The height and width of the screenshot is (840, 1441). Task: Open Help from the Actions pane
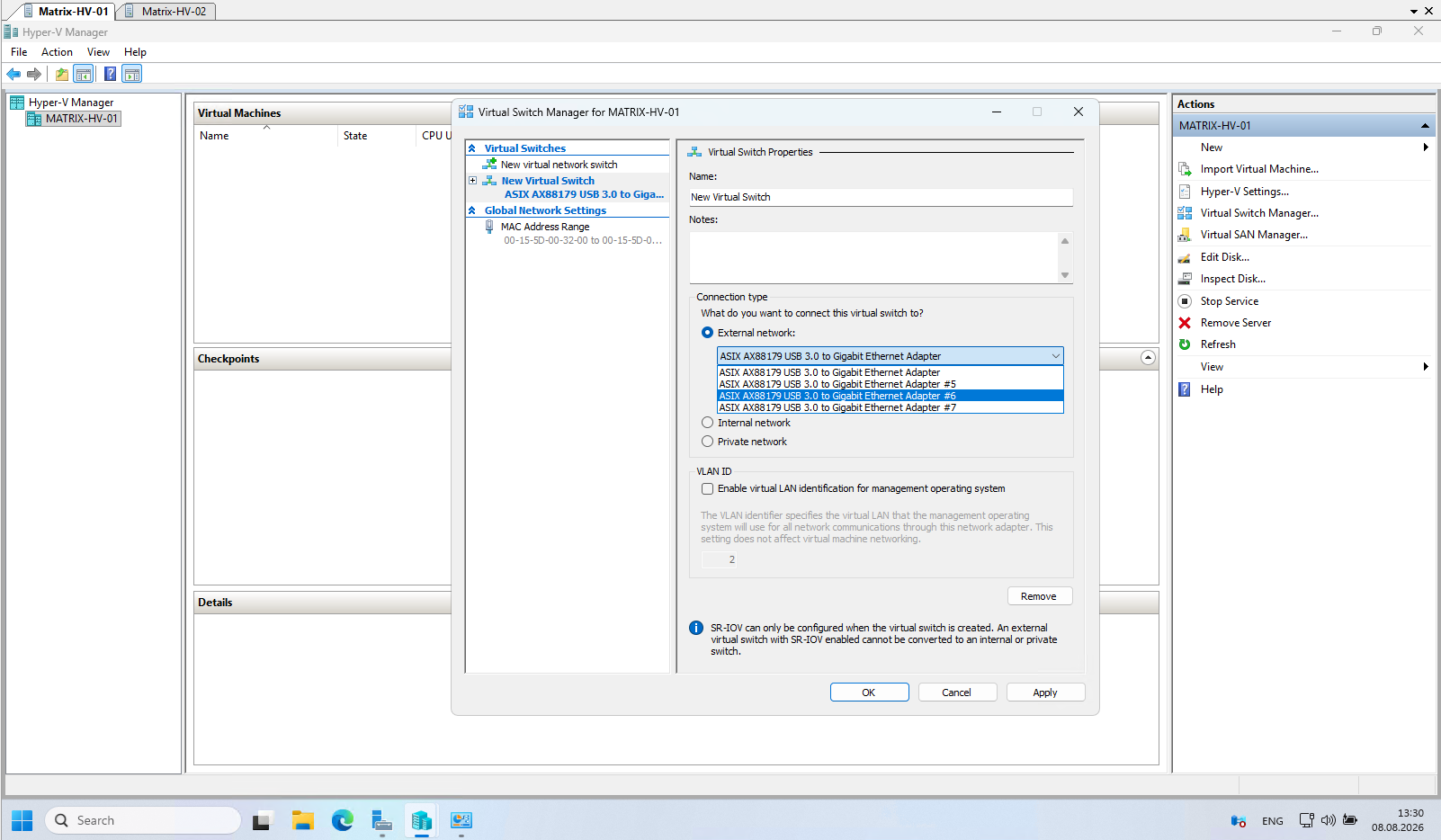pyautogui.click(x=1212, y=389)
